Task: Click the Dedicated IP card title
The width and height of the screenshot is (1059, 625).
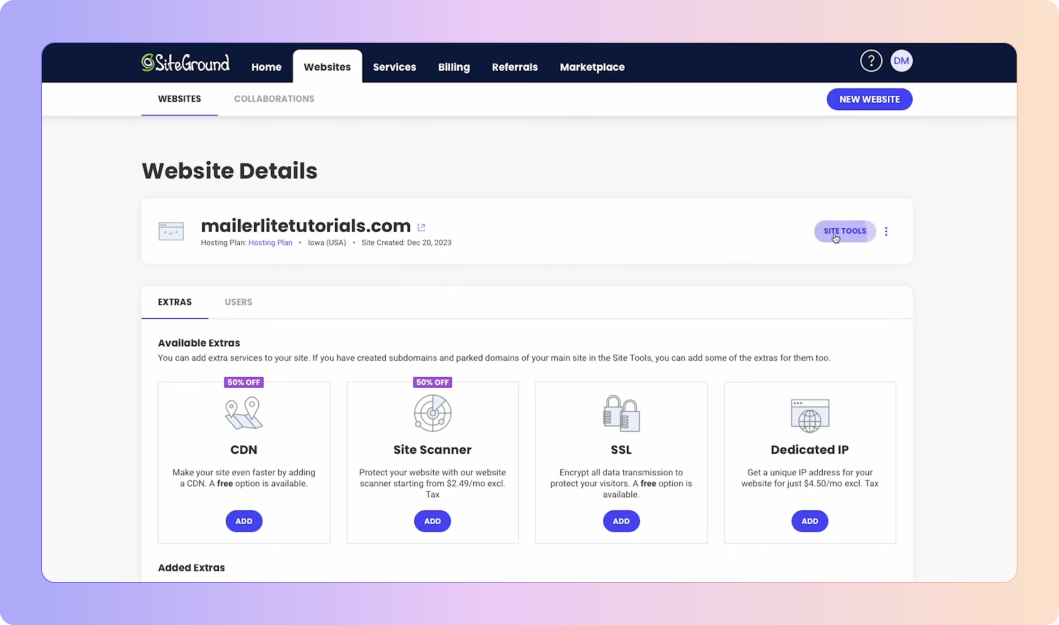Action: coord(810,450)
